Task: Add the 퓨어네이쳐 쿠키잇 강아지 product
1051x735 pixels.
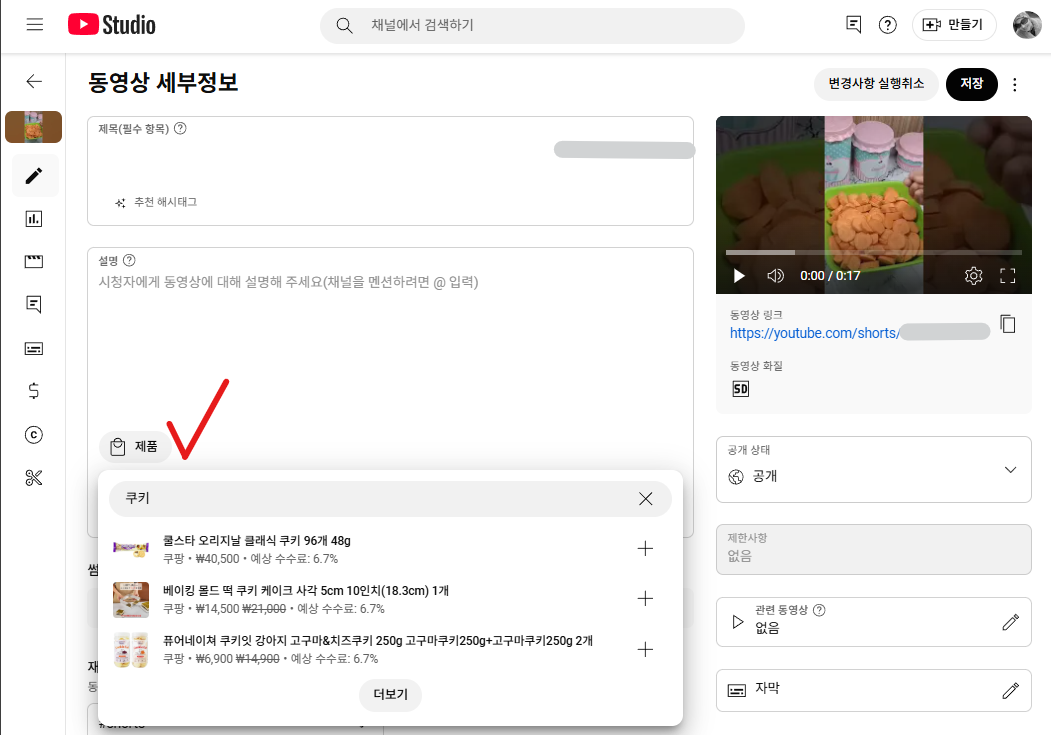Action: point(645,649)
